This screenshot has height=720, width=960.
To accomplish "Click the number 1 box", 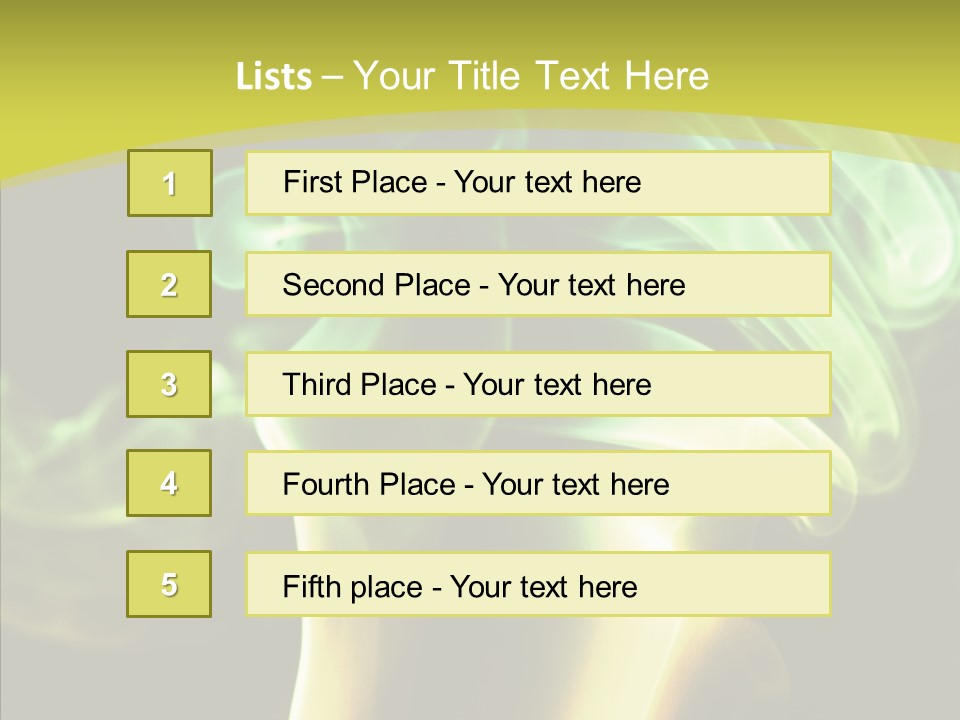I will 169,183.
